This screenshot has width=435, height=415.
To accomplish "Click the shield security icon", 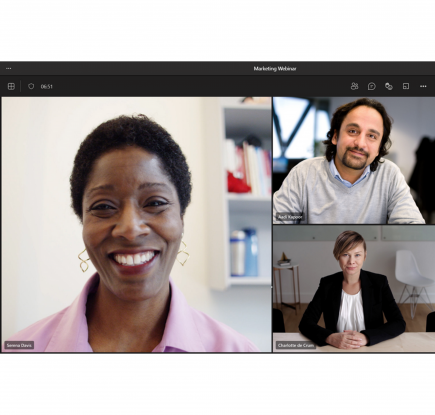I will tap(31, 86).
